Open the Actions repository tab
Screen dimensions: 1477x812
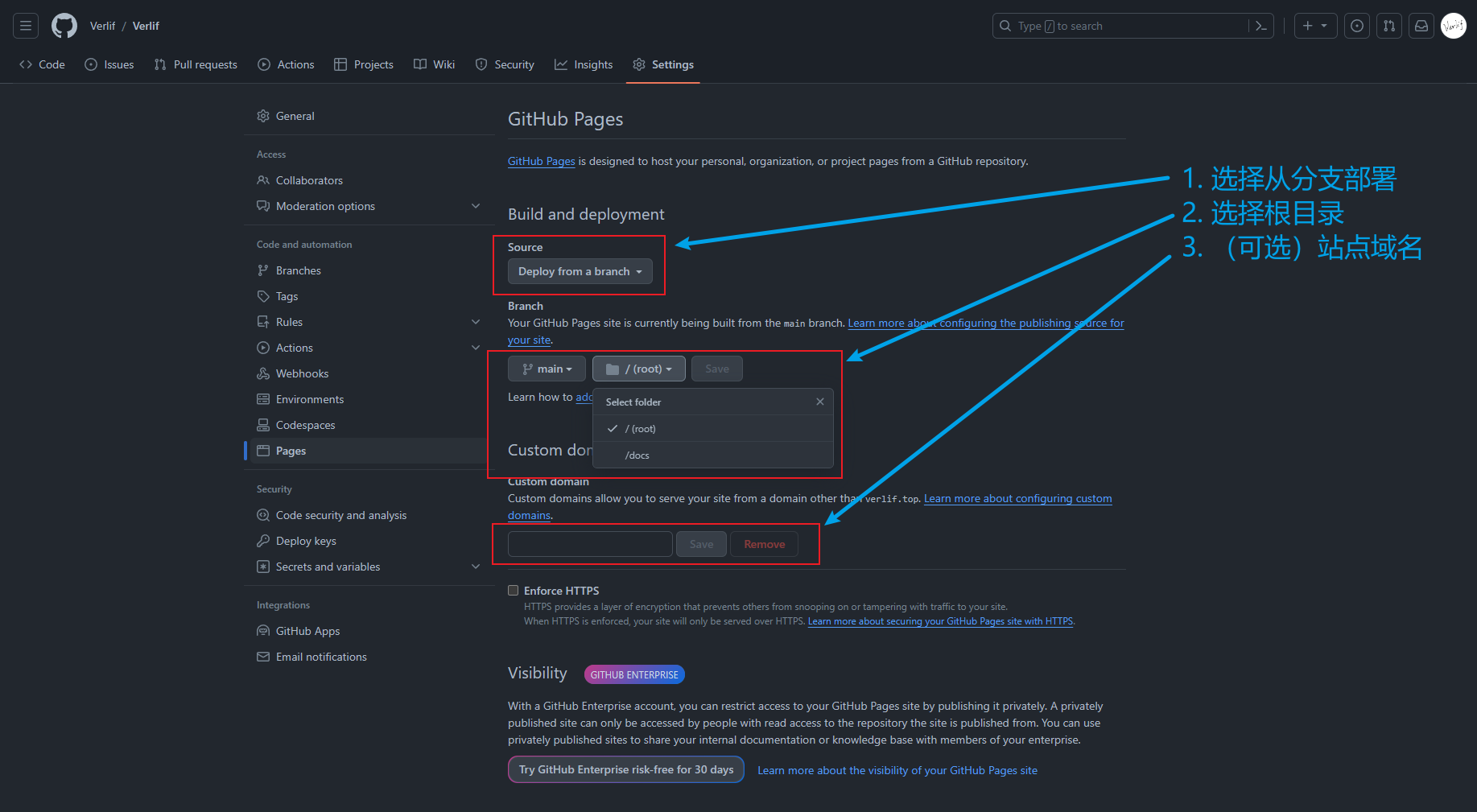click(x=286, y=64)
